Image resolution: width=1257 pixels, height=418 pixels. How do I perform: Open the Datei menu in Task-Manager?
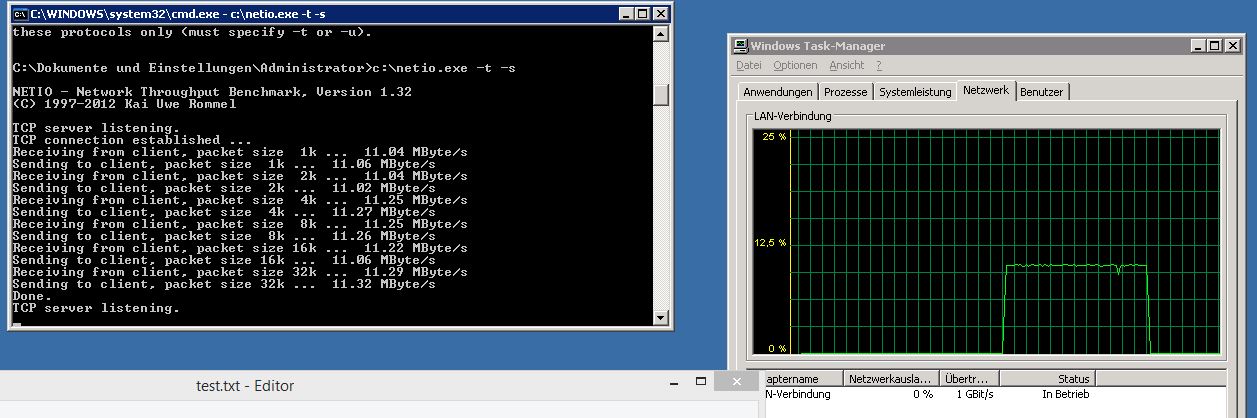click(x=748, y=66)
